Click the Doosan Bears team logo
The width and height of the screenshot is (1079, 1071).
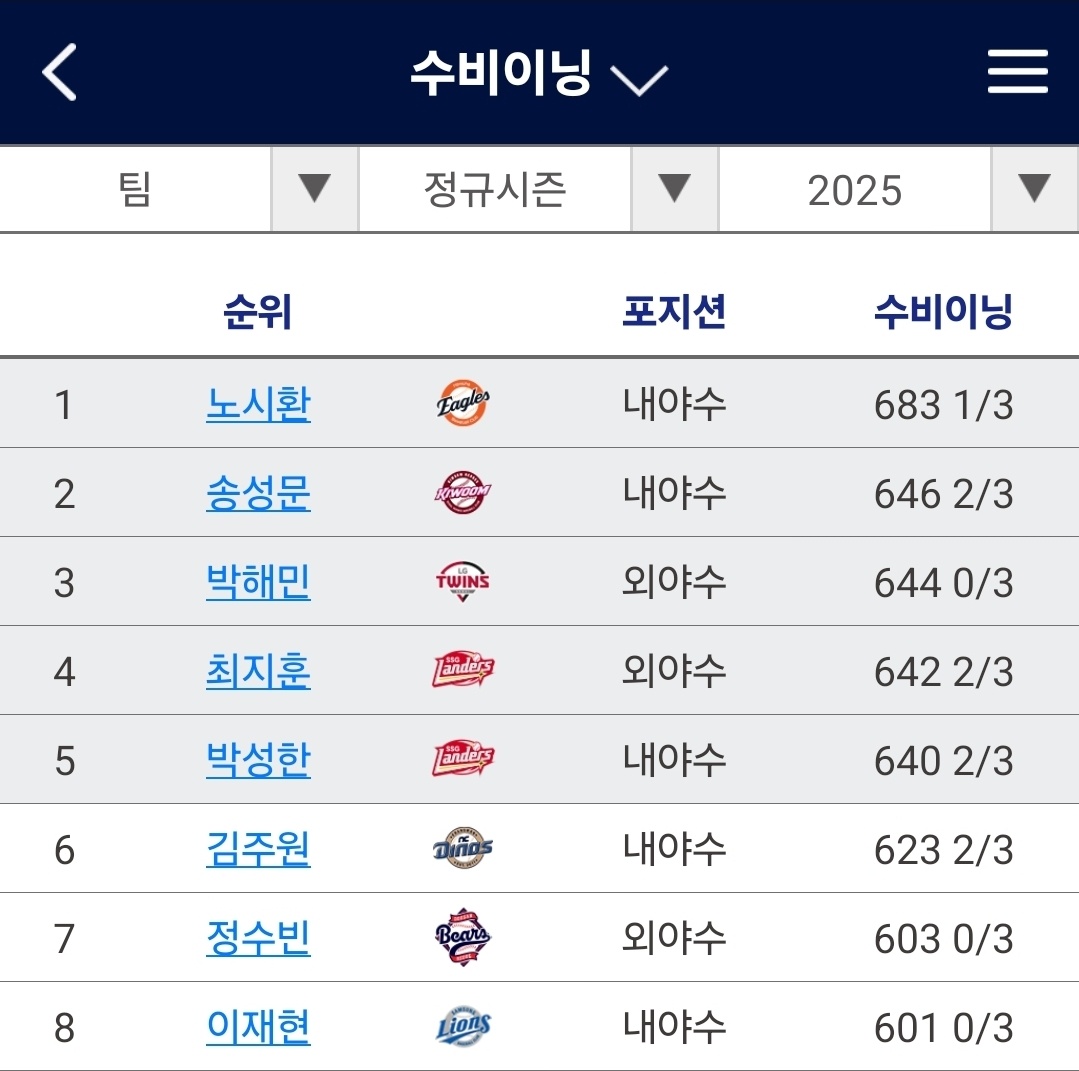pyautogui.click(x=463, y=939)
